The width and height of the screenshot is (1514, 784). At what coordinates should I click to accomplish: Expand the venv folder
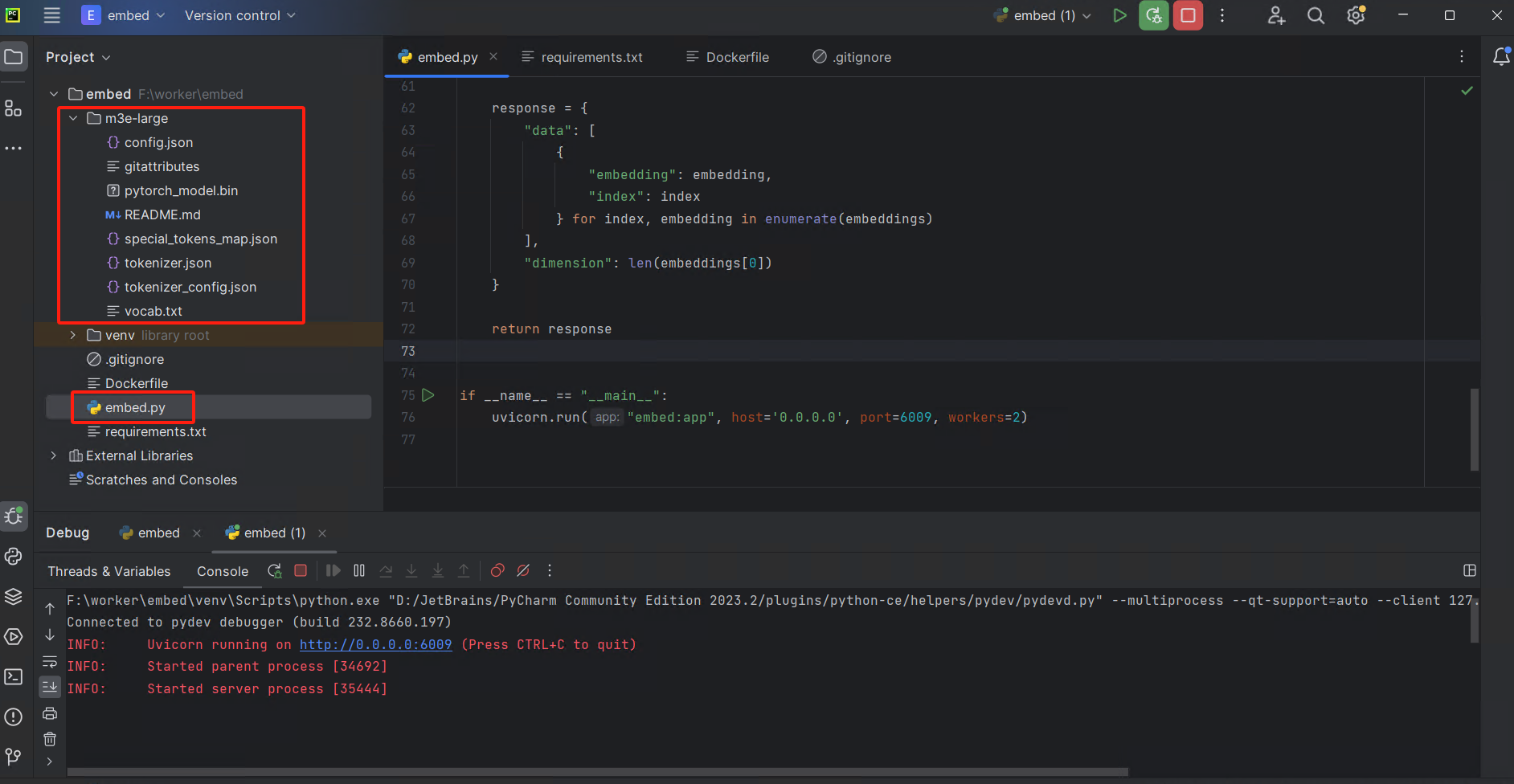tap(73, 335)
